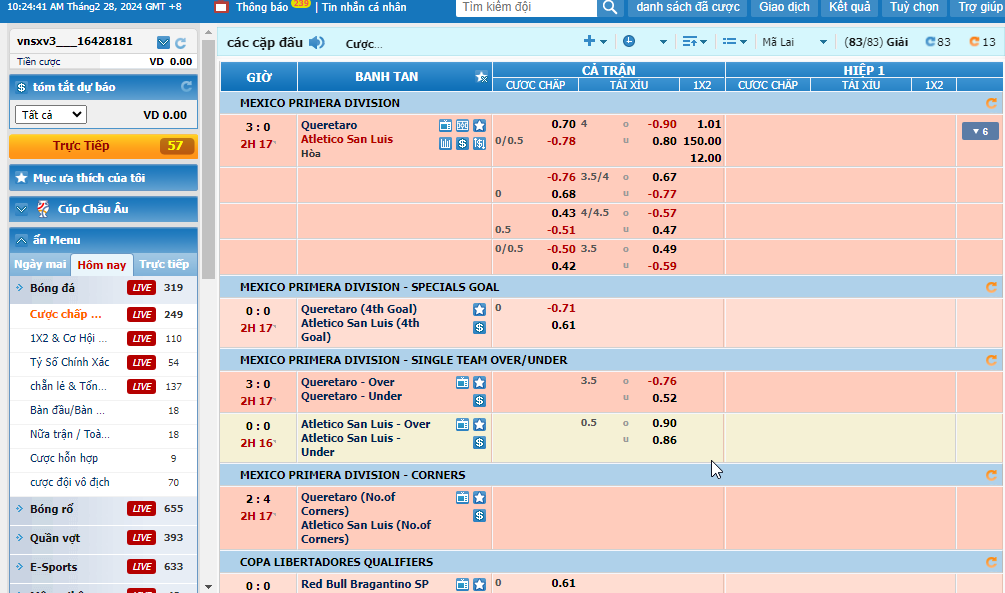Collapse the 'ẩn Menu' sidebar panel

(x=22, y=240)
